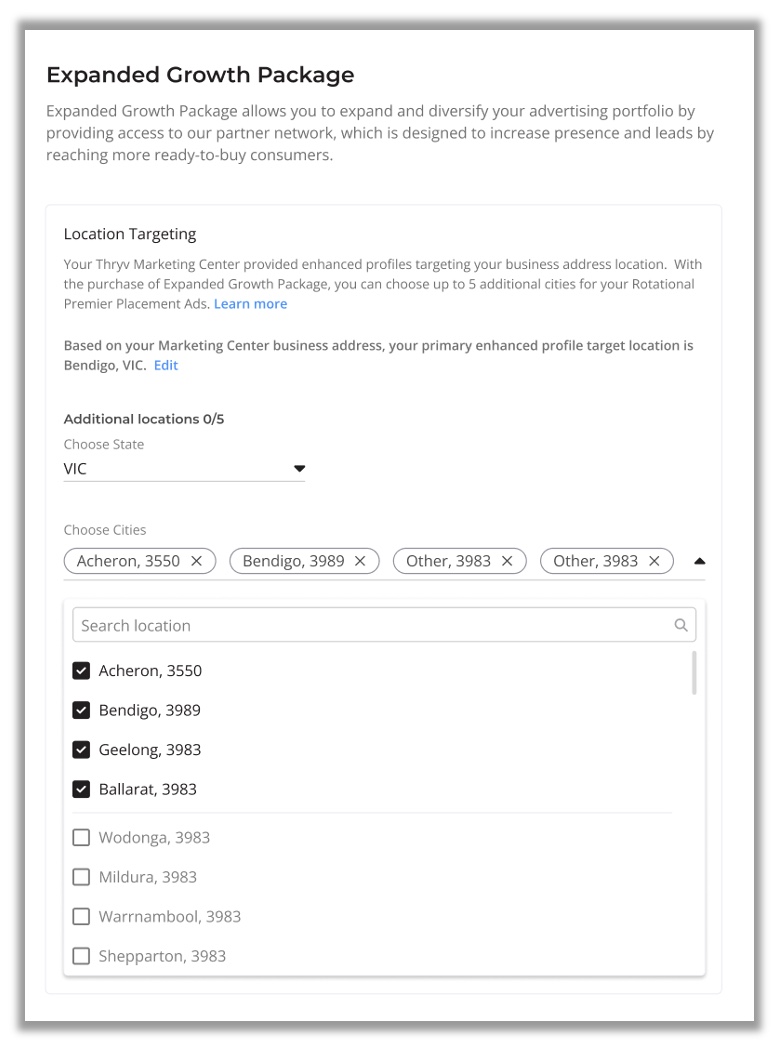778x1050 pixels.
Task: Deselect the Ballarat, 3983 checkbox
Action: (x=82, y=790)
